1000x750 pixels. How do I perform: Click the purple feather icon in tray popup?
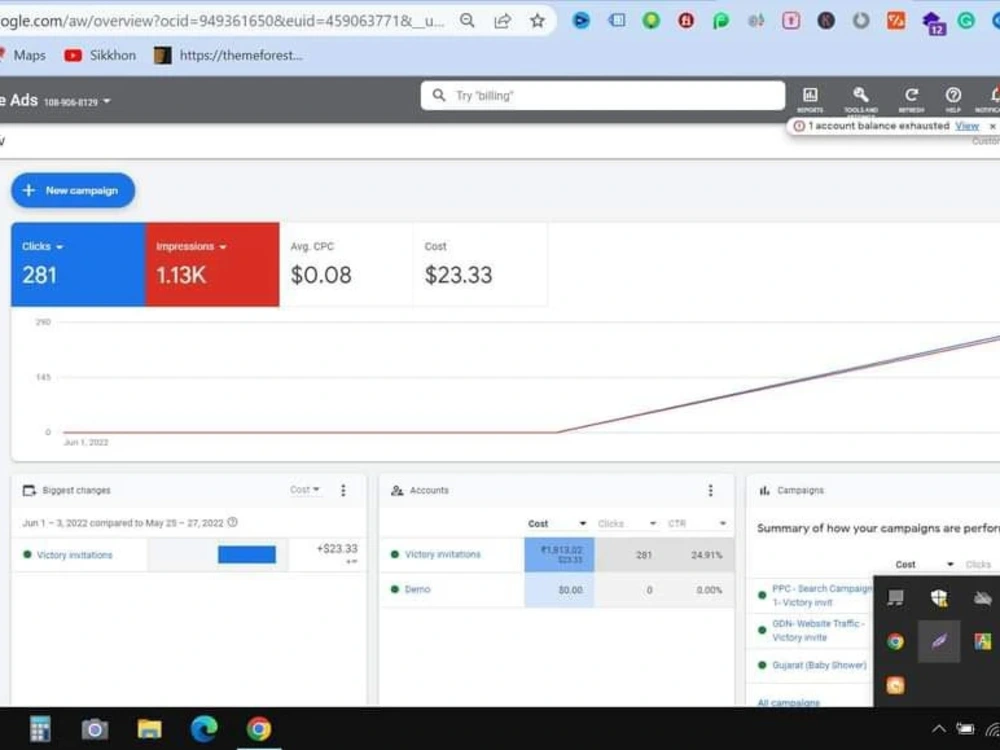939,641
